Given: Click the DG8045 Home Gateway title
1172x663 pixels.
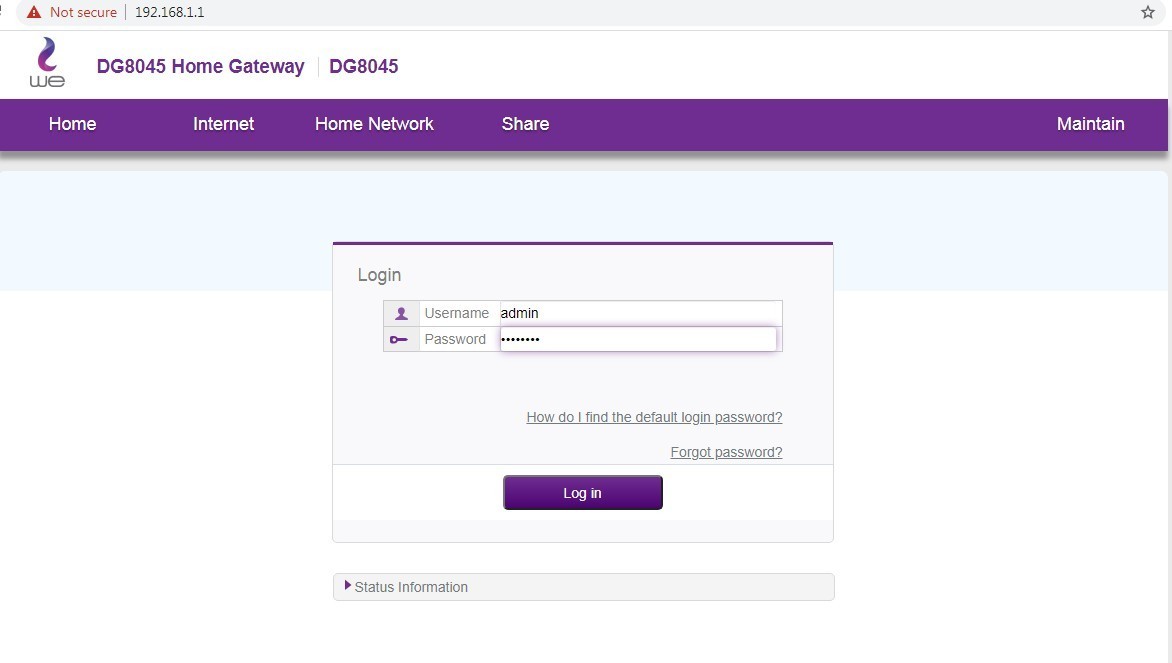Looking at the screenshot, I should 200,67.
